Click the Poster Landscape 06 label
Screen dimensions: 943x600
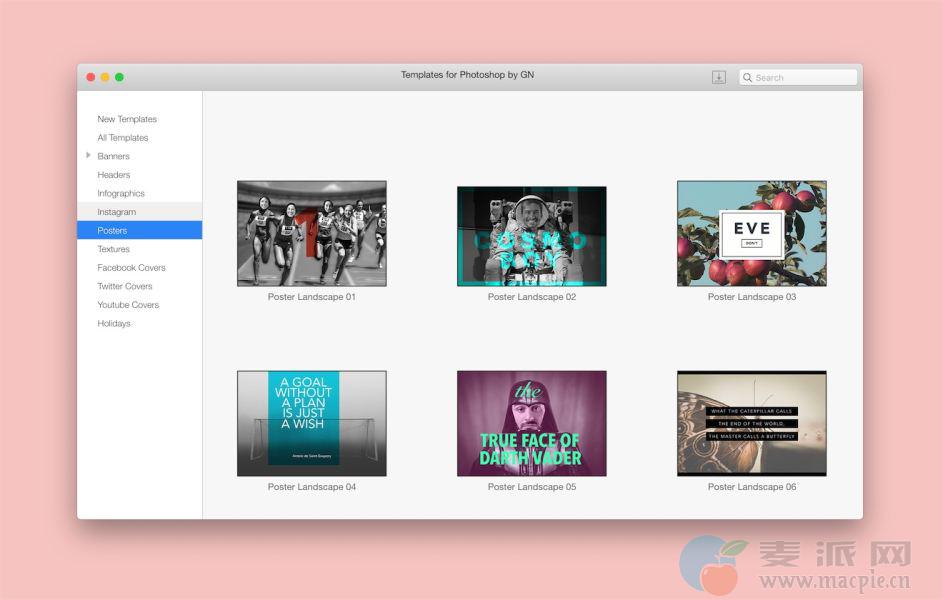751,487
